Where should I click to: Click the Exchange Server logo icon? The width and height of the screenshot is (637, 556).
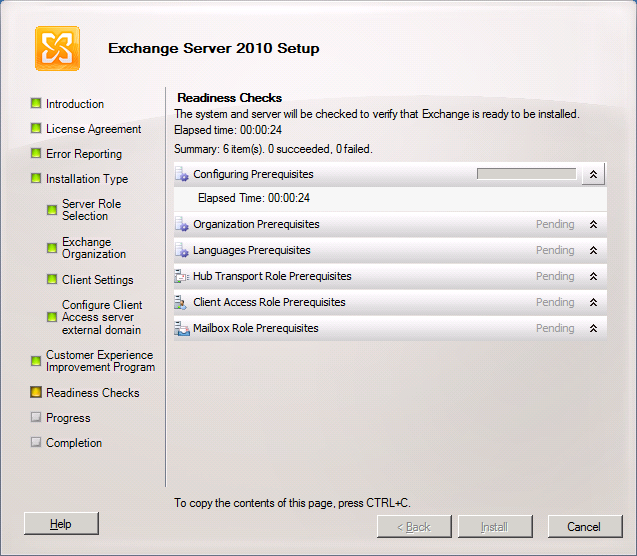point(57,48)
